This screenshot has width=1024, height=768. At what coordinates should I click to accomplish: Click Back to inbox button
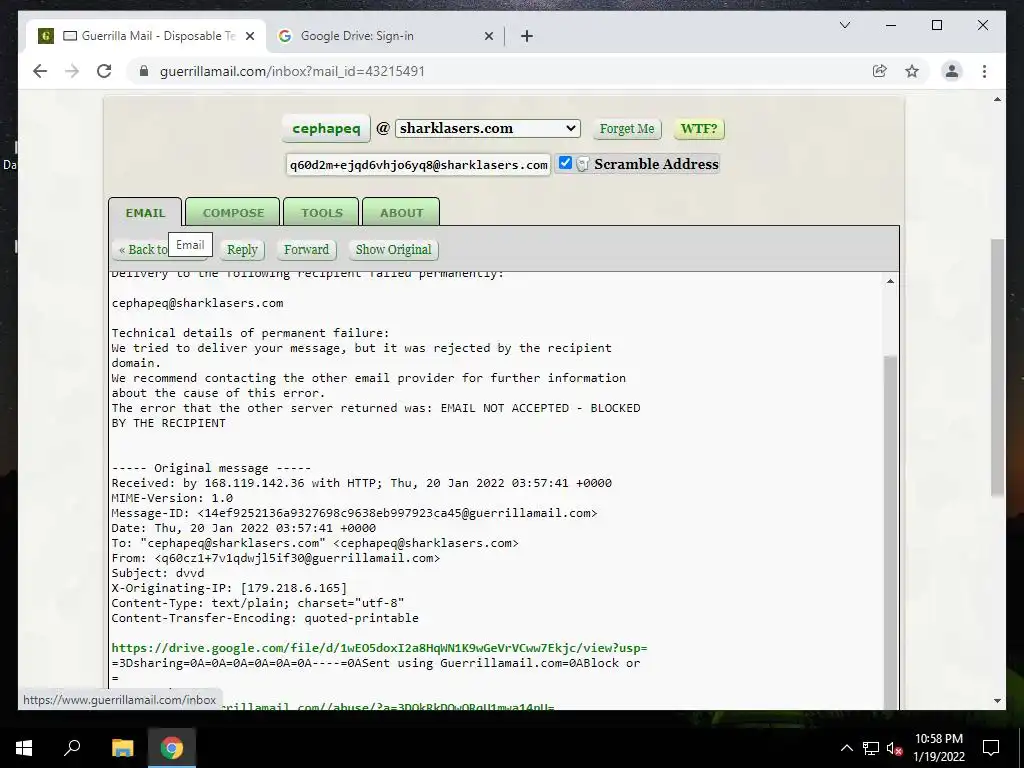click(x=142, y=250)
